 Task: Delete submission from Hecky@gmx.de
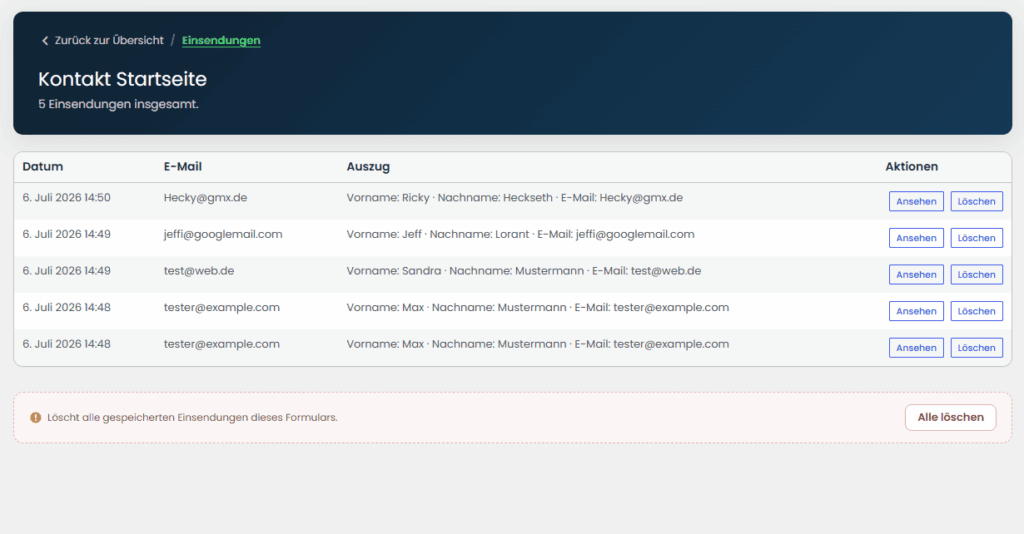(x=976, y=201)
